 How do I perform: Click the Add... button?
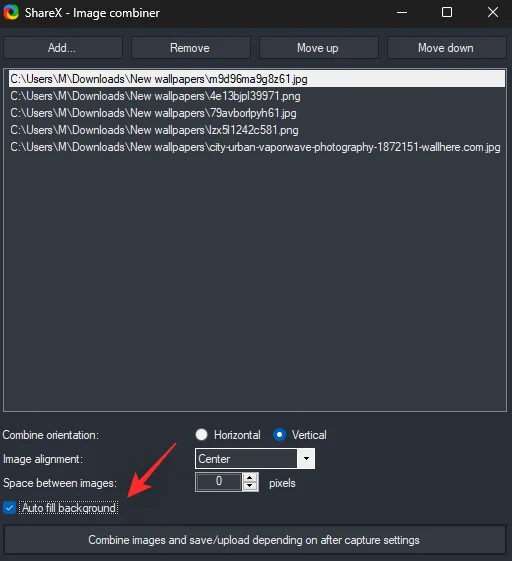pos(63,48)
